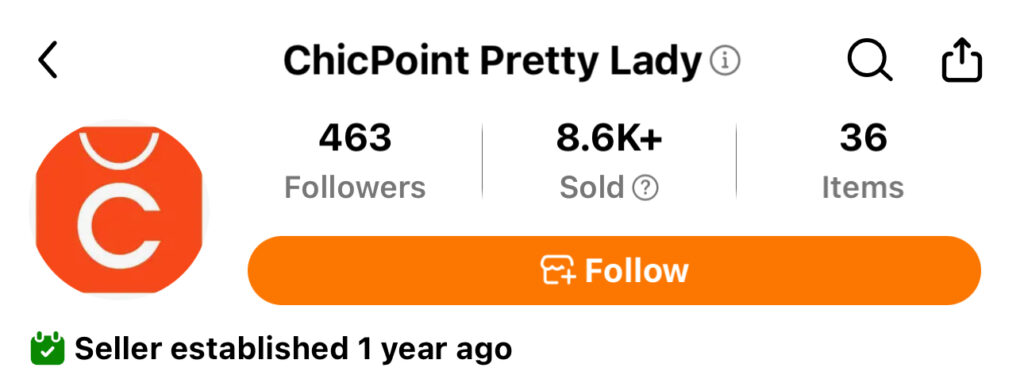Open the Followers label
This screenshot has height=383, width=1024.
355,188
